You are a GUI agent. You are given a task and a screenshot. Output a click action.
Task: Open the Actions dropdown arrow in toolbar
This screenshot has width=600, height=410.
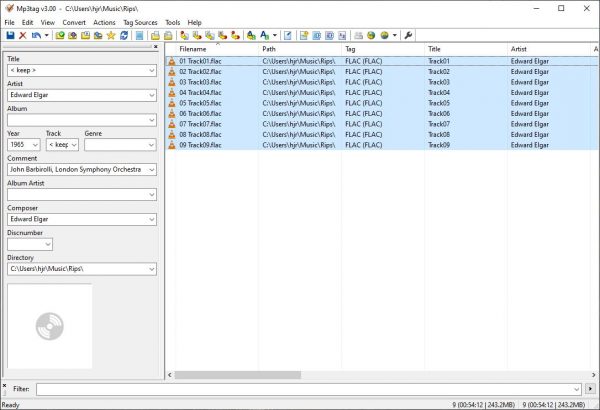pos(275,36)
